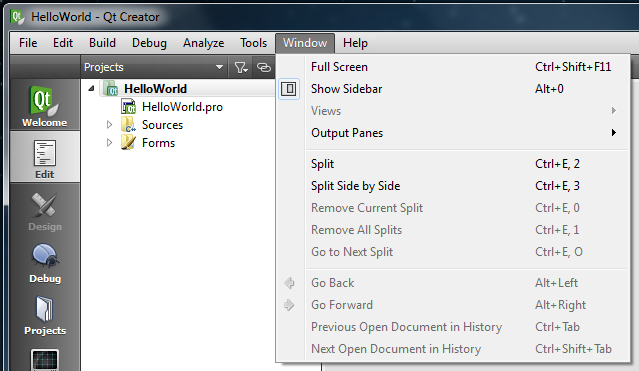Viewport: 639px width, 371px height.
Task: Open the Help menu
Action: pyautogui.click(x=355, y=43)
